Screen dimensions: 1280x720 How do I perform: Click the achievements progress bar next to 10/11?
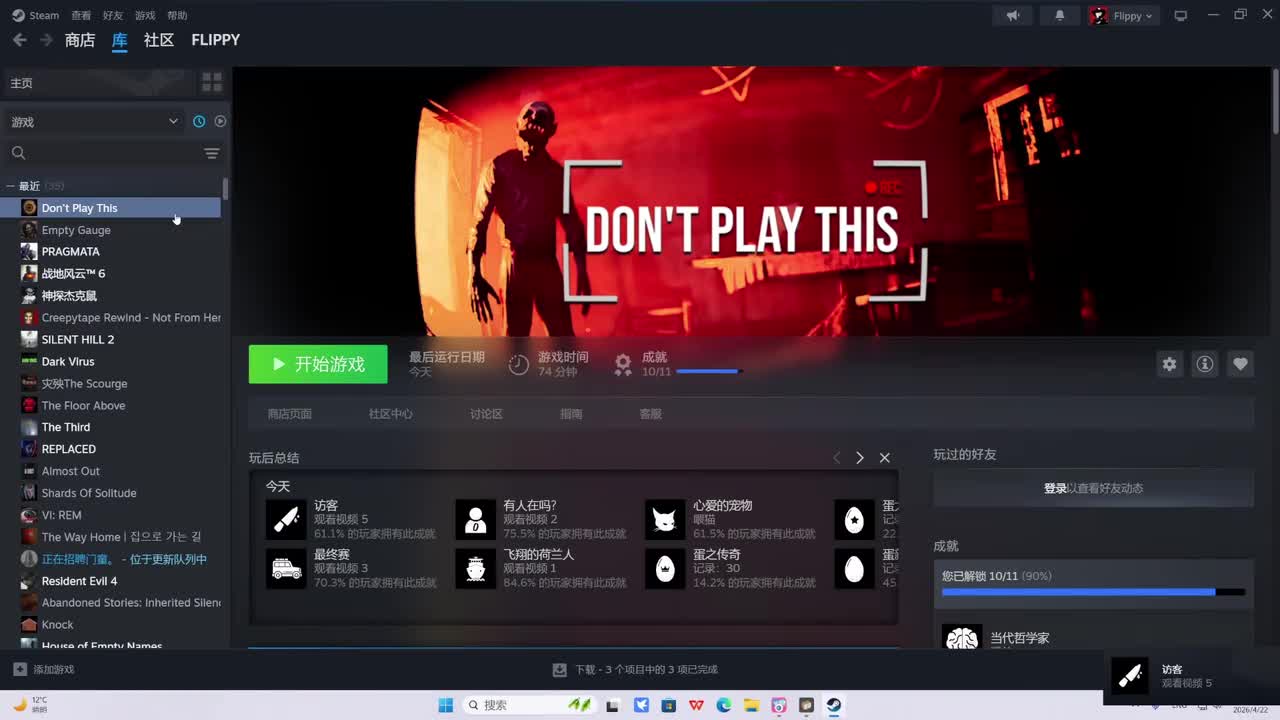(709, 372)
